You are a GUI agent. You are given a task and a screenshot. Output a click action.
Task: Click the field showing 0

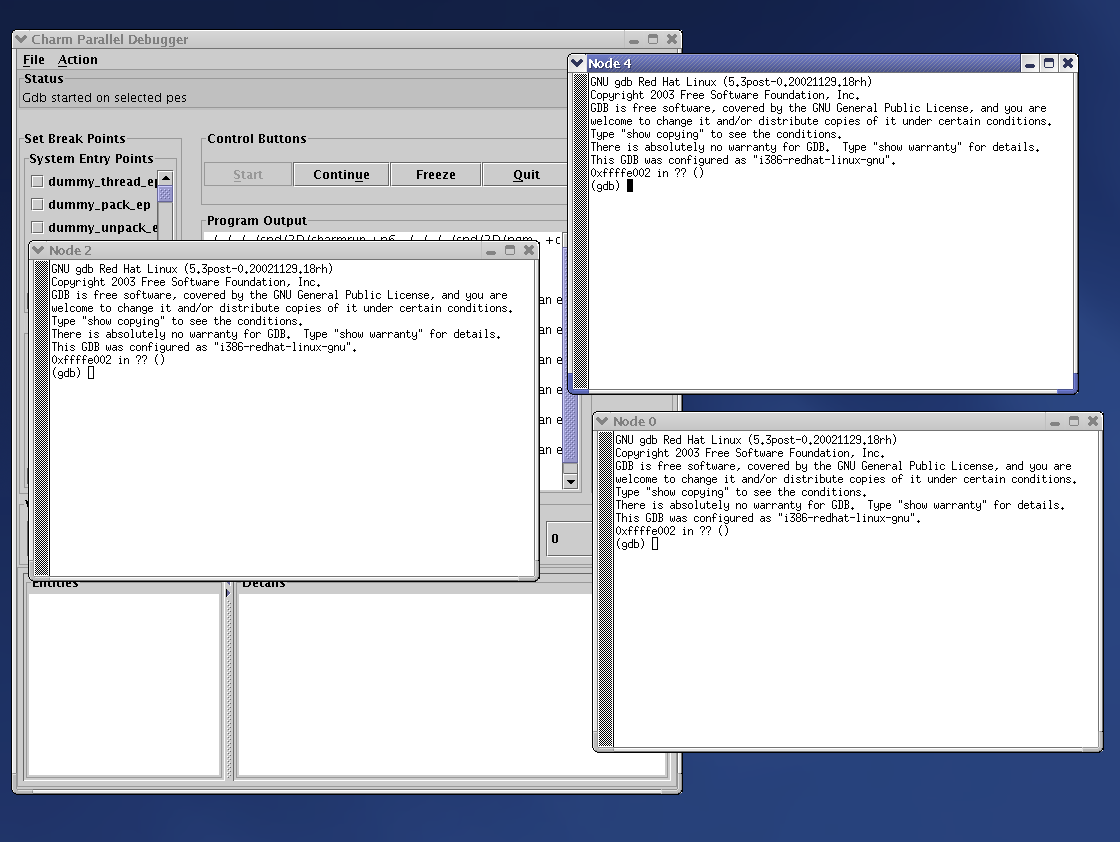coord(569,538)
